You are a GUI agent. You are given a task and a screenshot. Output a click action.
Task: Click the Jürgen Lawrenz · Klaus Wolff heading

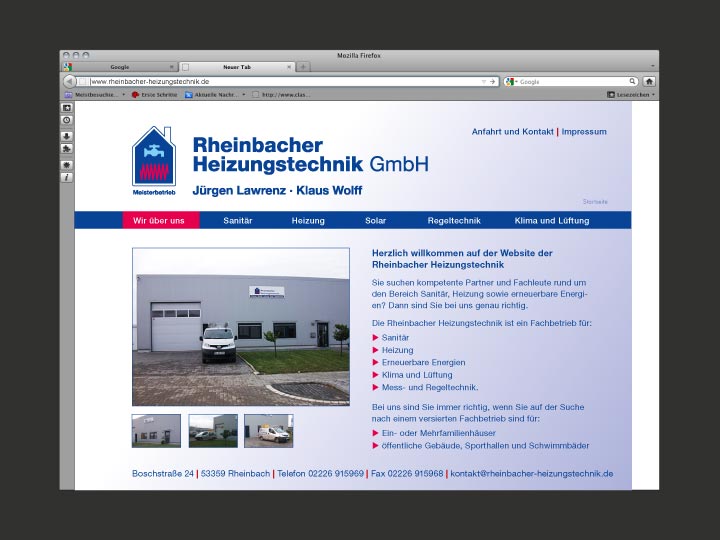[277, 190]
